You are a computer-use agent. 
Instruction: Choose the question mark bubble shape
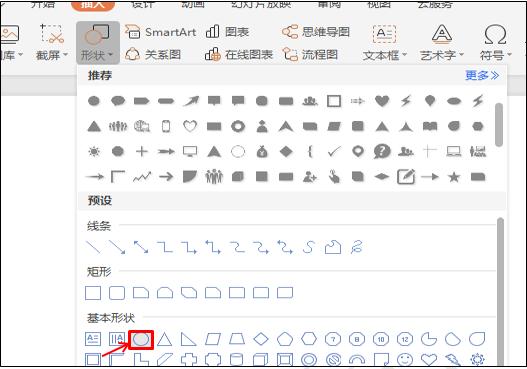(x=382, y=152)
